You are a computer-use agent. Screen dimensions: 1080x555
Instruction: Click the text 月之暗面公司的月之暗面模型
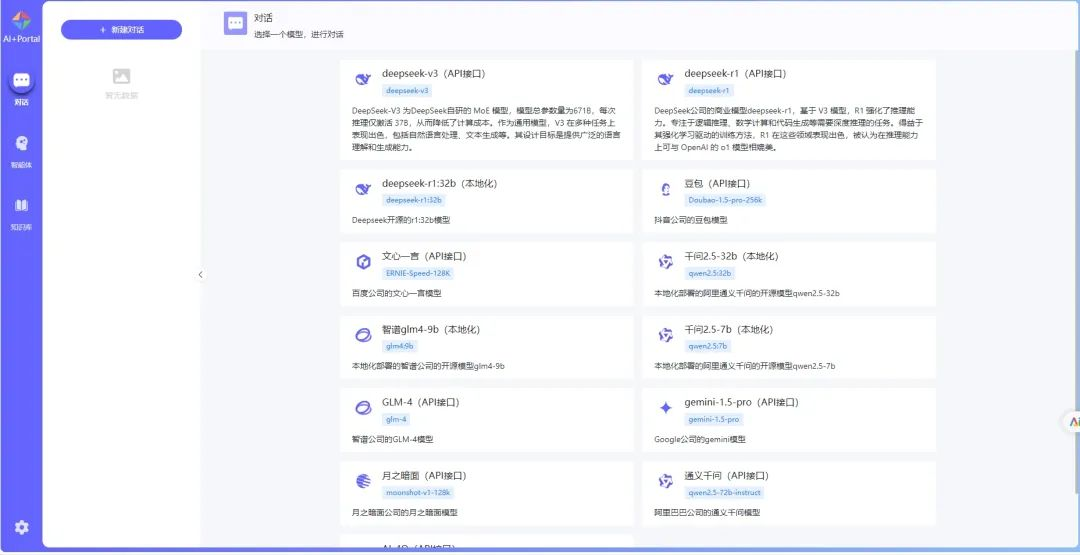pyautogui.click(x=404, y=513)
